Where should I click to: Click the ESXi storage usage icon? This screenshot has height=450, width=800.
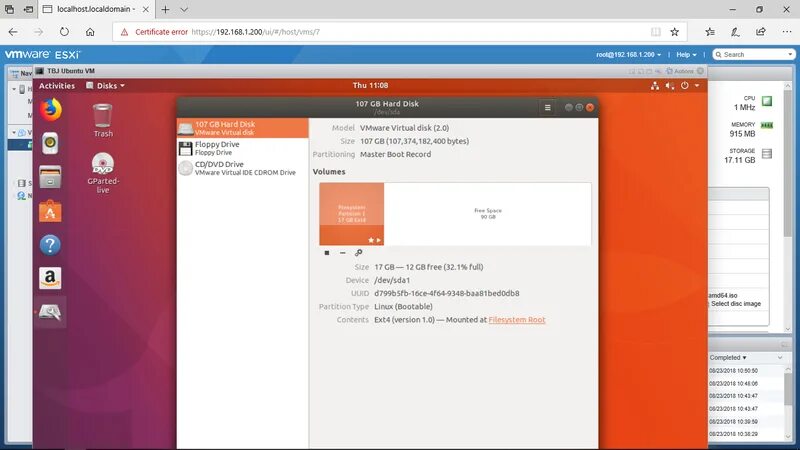[767, 154]
